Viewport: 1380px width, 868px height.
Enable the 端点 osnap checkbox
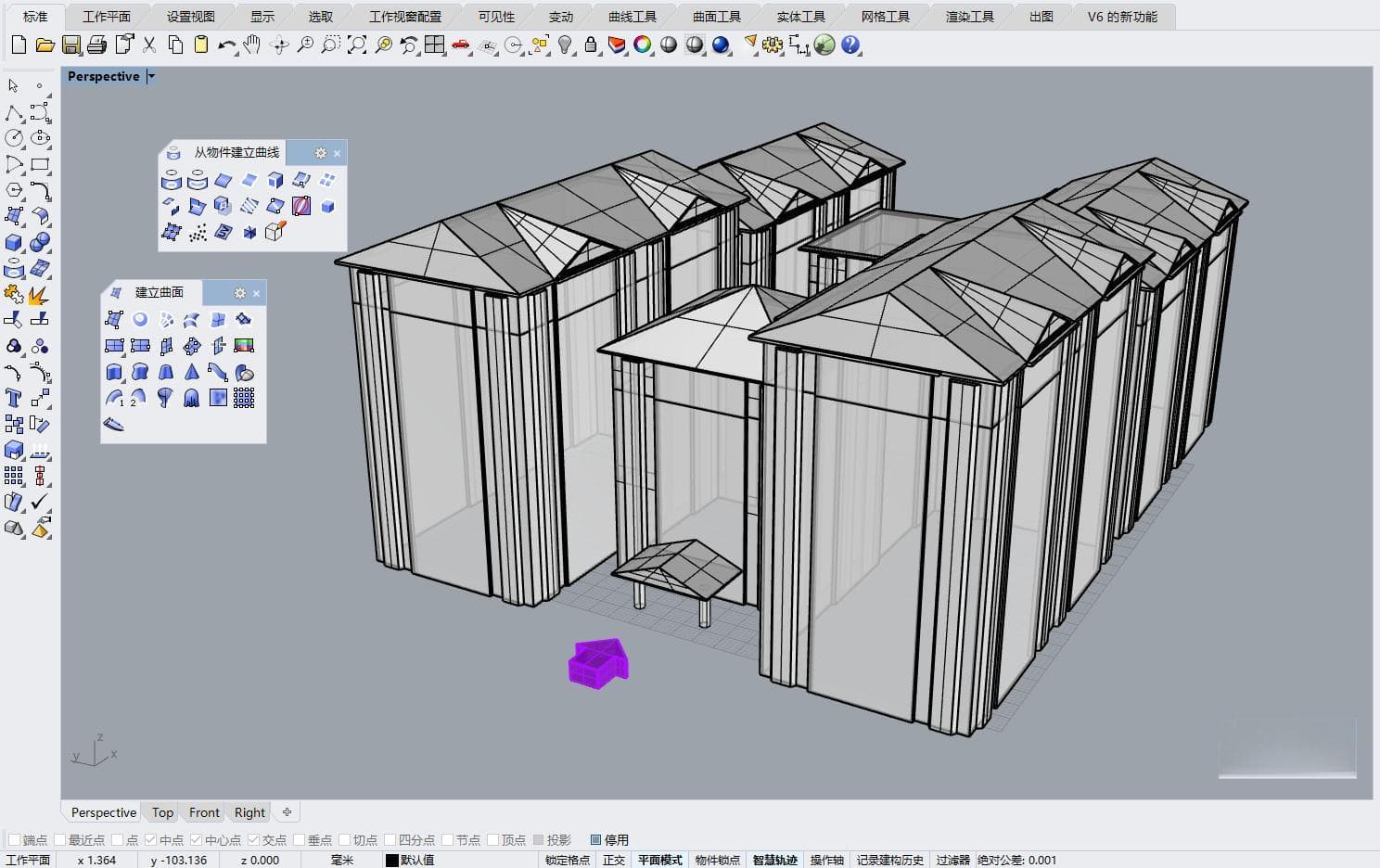(14, 839)
